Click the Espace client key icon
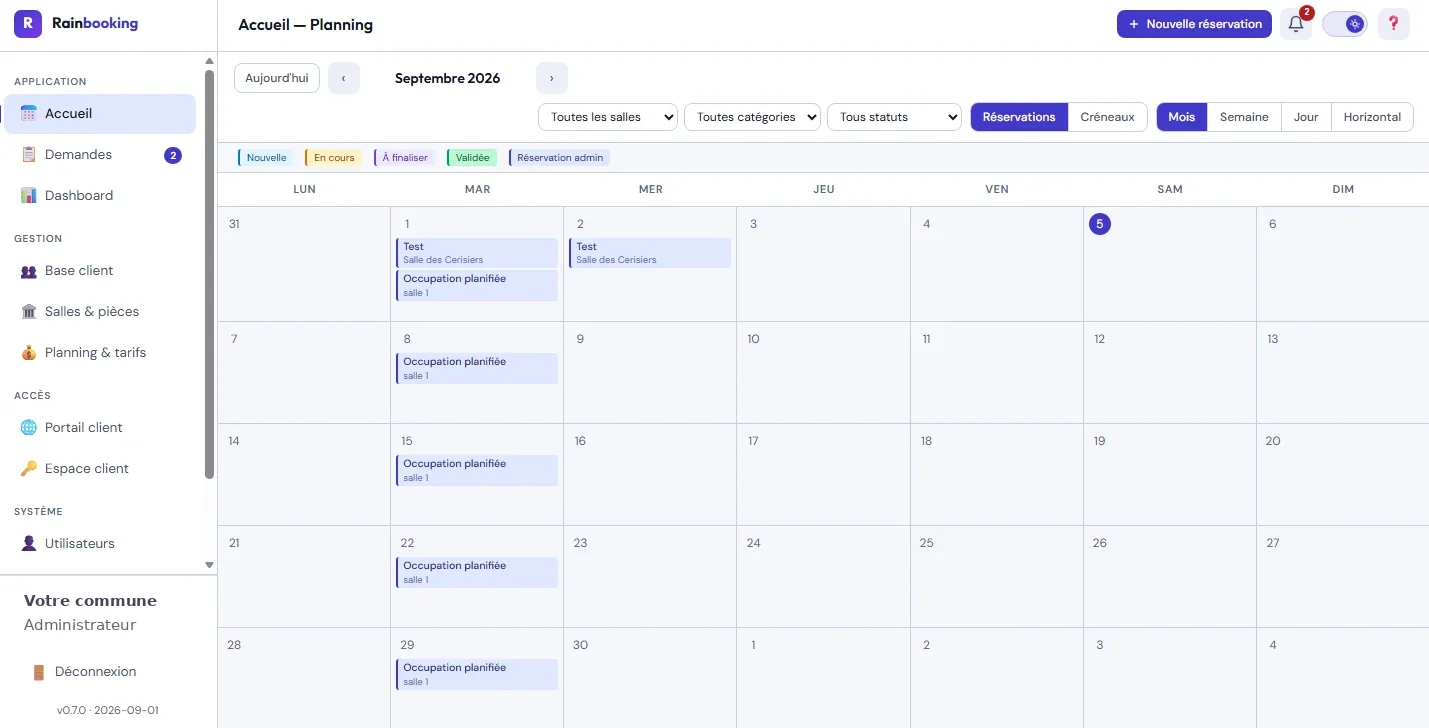Image resolution: width=1429 pixels, height=728 pixels. click(29, 469)
